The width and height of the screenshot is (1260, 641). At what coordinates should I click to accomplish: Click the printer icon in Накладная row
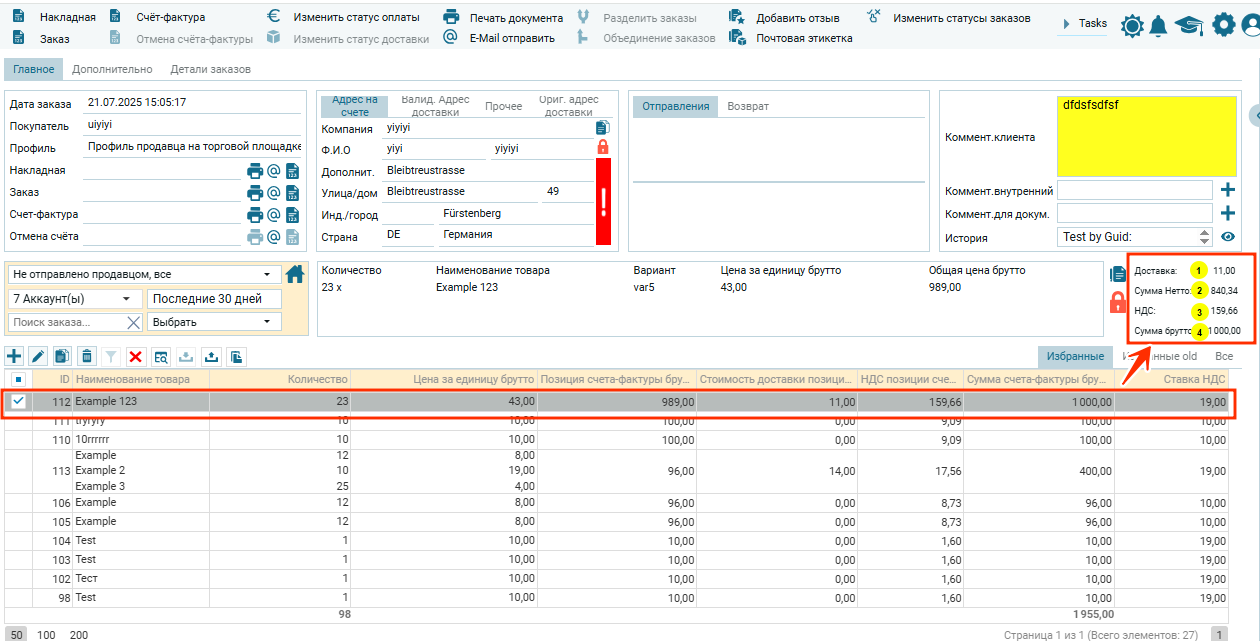click(x=255, y=171)
